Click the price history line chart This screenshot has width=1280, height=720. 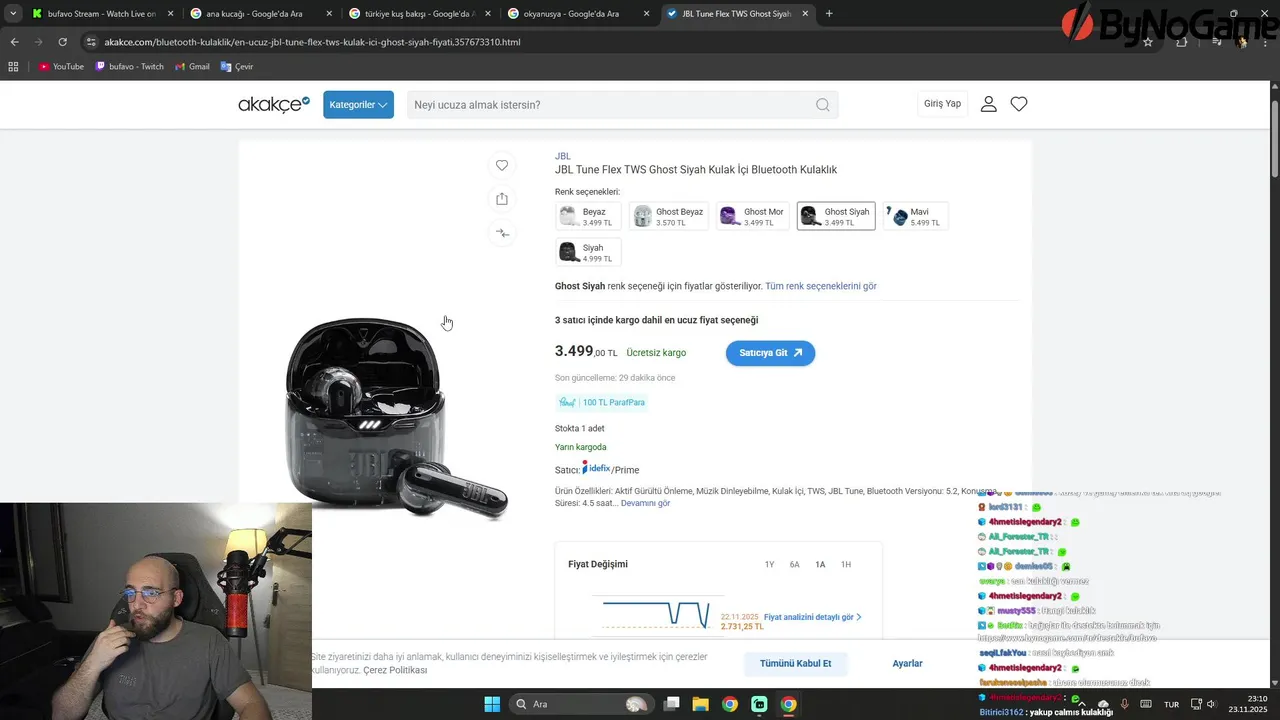click(x=655, y=613)
